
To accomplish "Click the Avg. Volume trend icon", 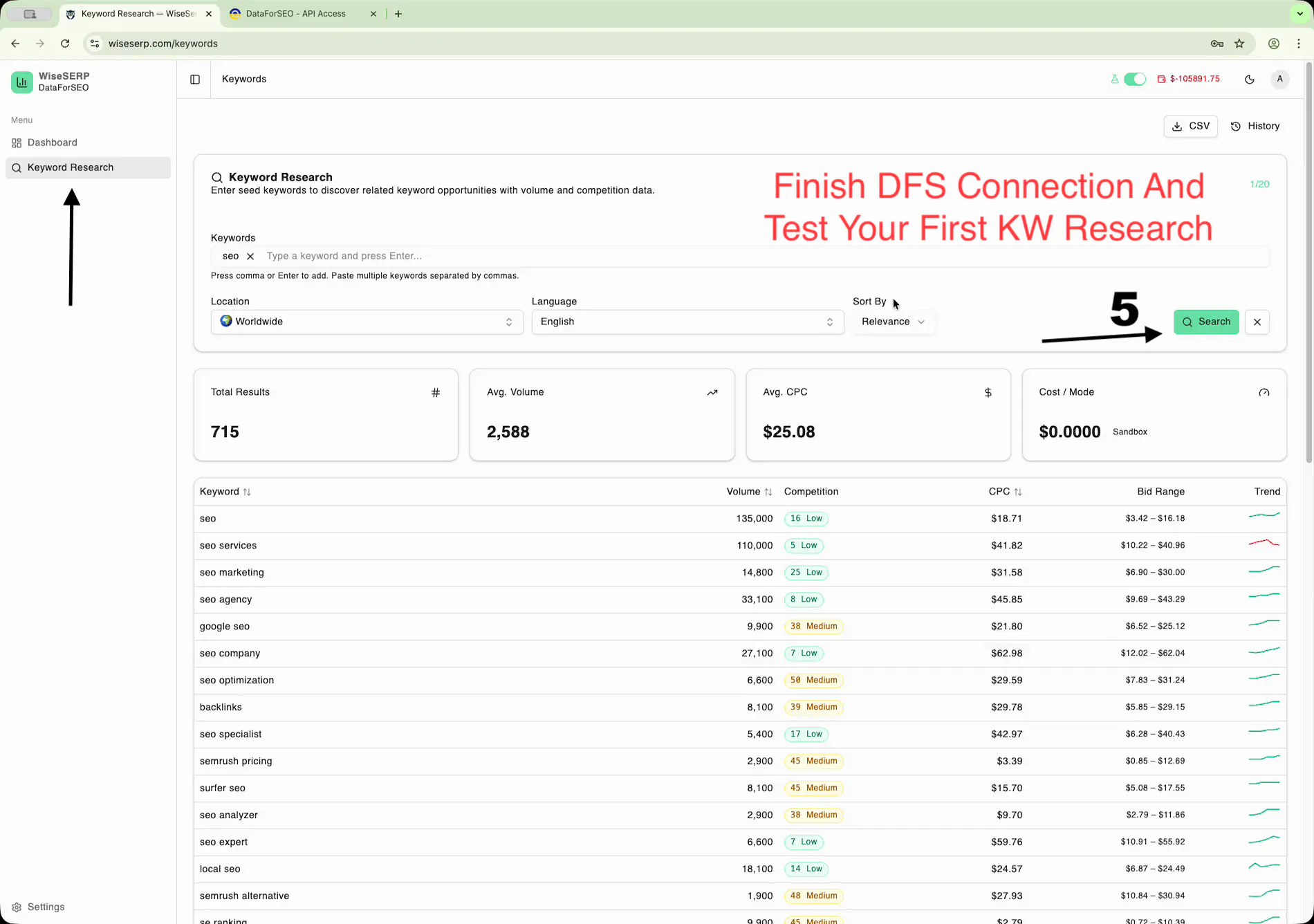I will [x=712, y=393].
